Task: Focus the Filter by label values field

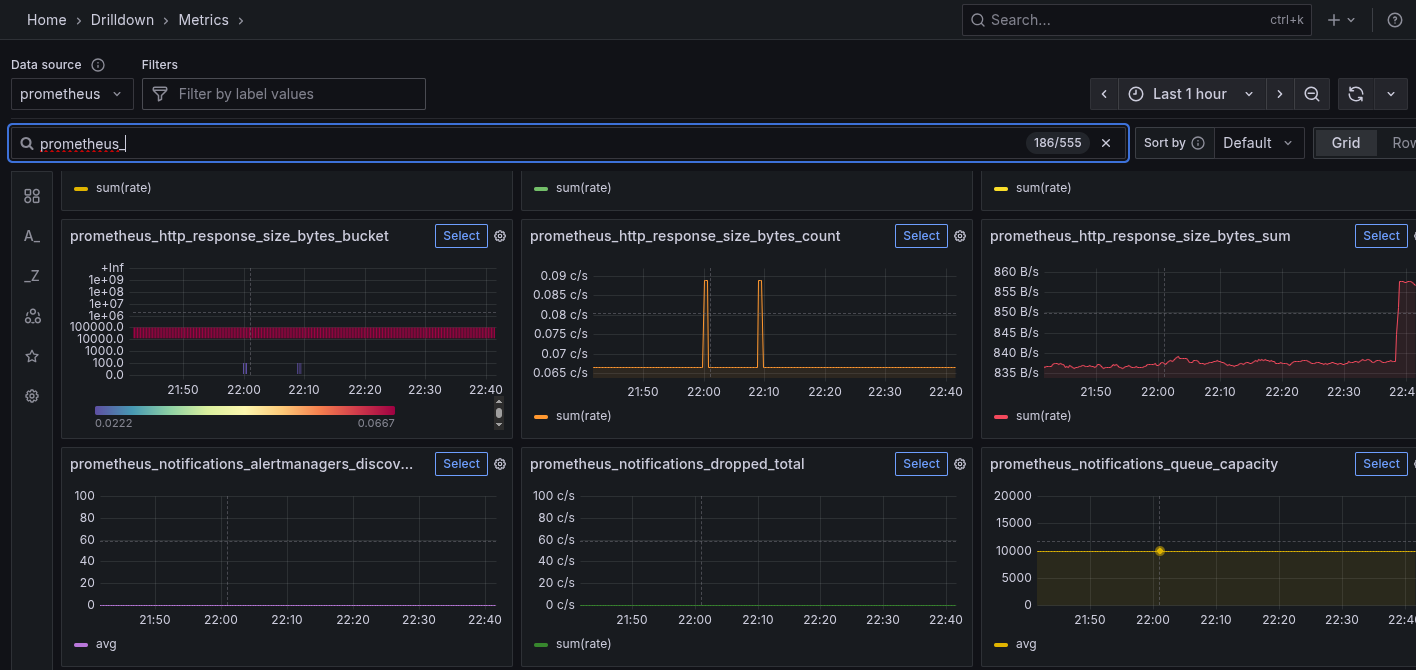Action: pyautogui.click(x=284, y=94)
